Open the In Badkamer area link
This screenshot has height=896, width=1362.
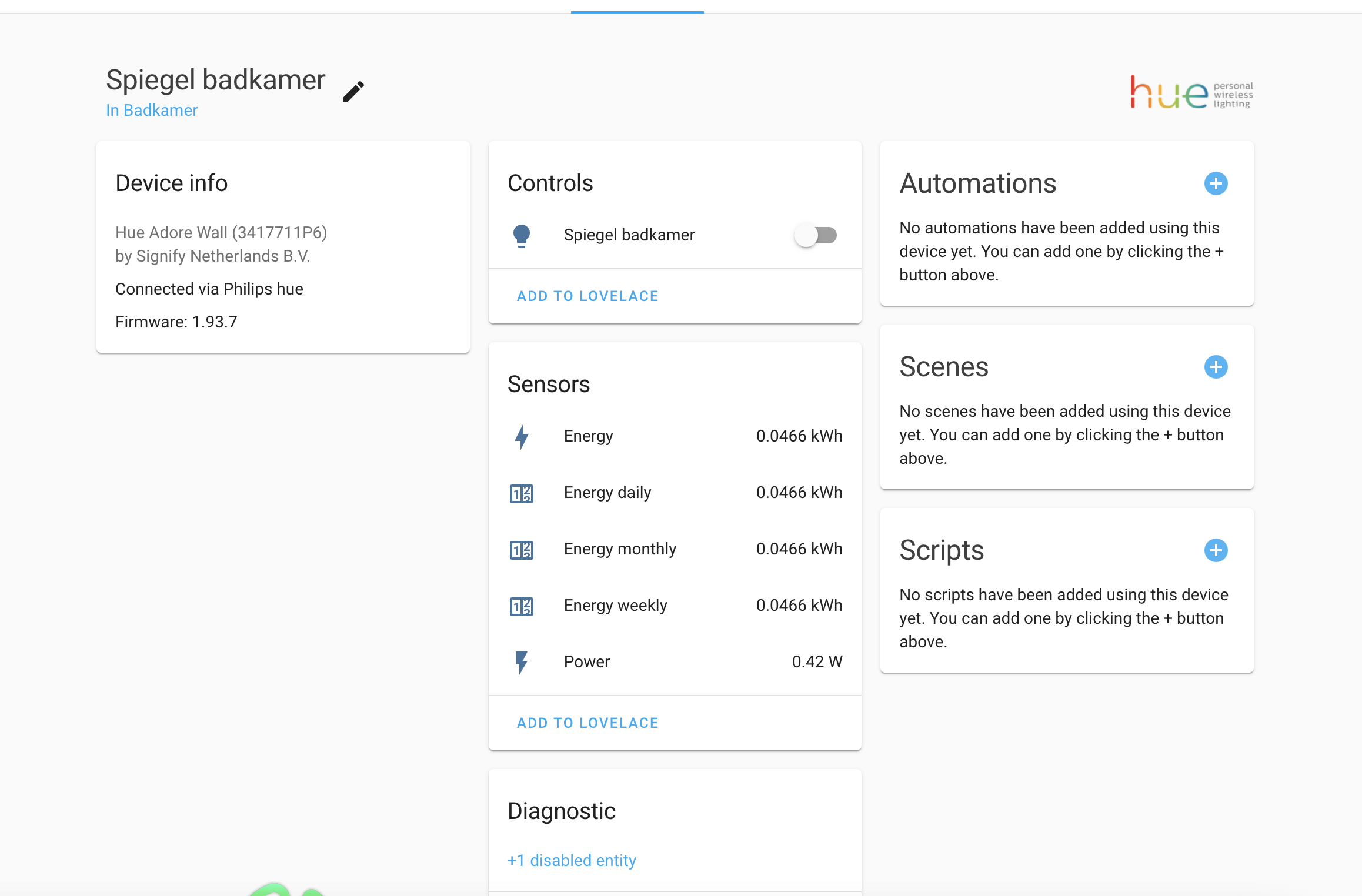[x=152, y=110]
